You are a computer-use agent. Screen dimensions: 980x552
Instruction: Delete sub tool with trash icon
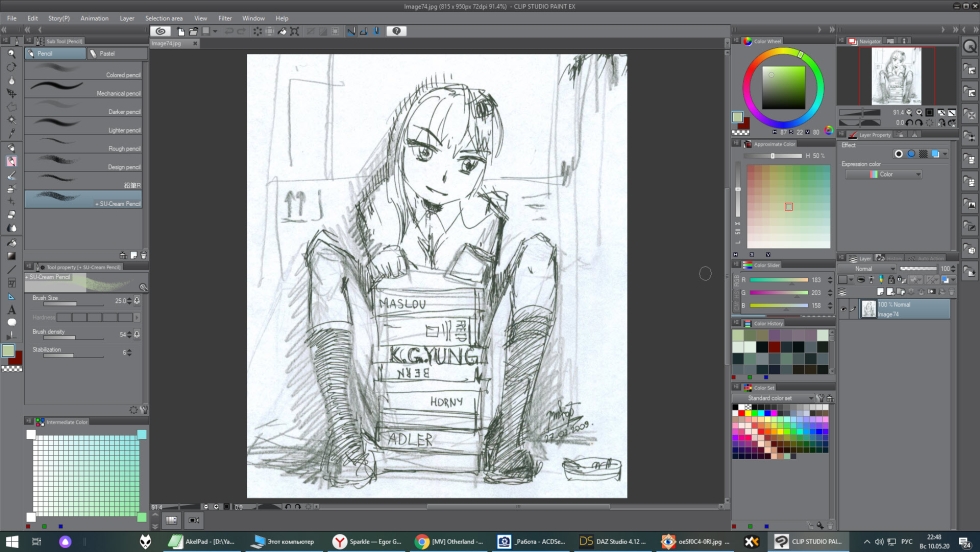(143, 255)
